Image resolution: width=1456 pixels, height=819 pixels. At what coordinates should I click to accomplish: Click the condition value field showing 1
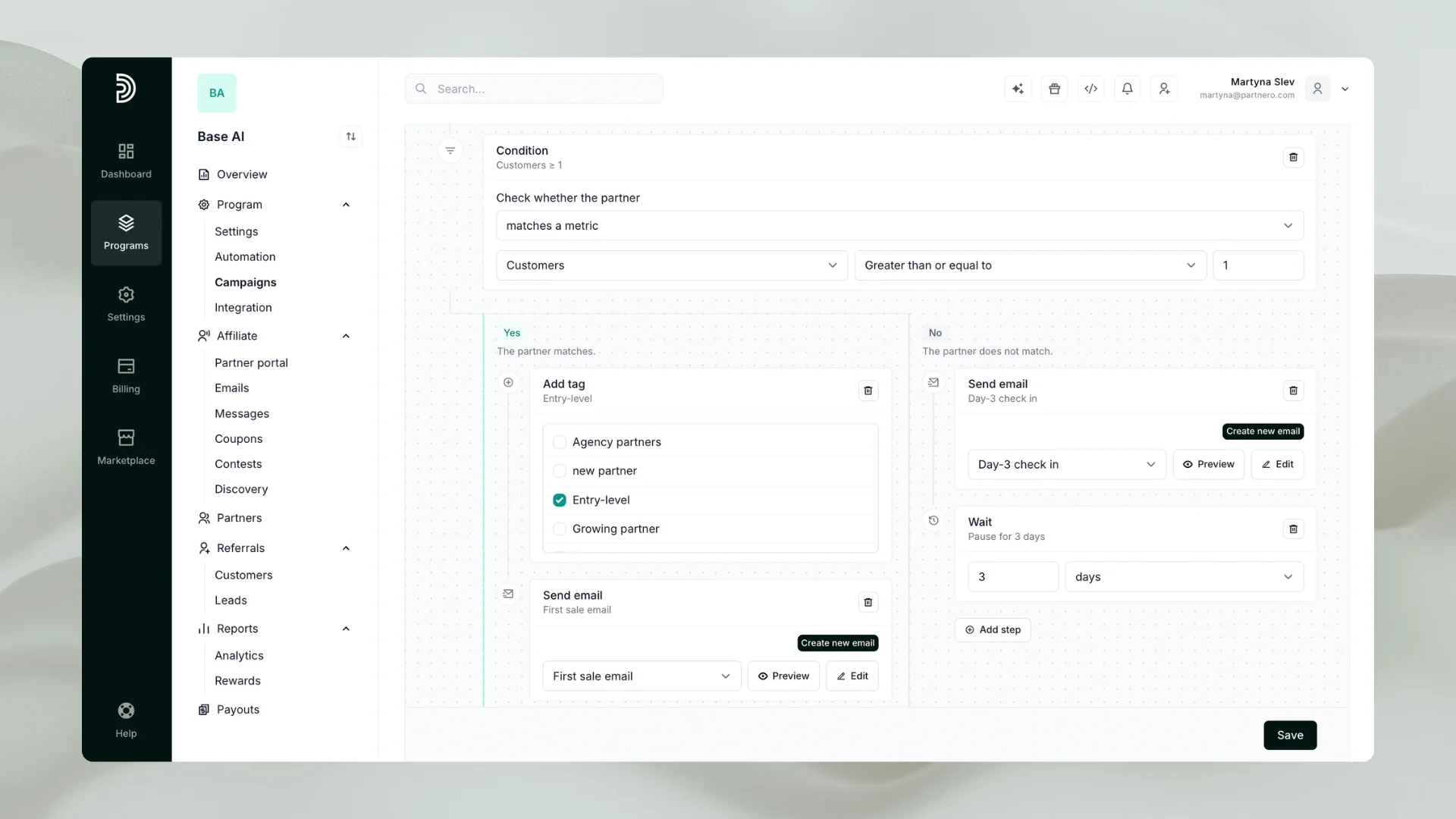tap(1258, 265)
